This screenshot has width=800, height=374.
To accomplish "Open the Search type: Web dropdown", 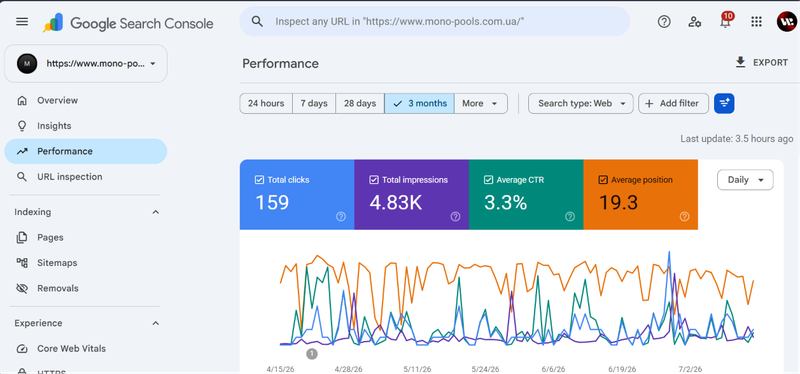I will coord(581,104).
